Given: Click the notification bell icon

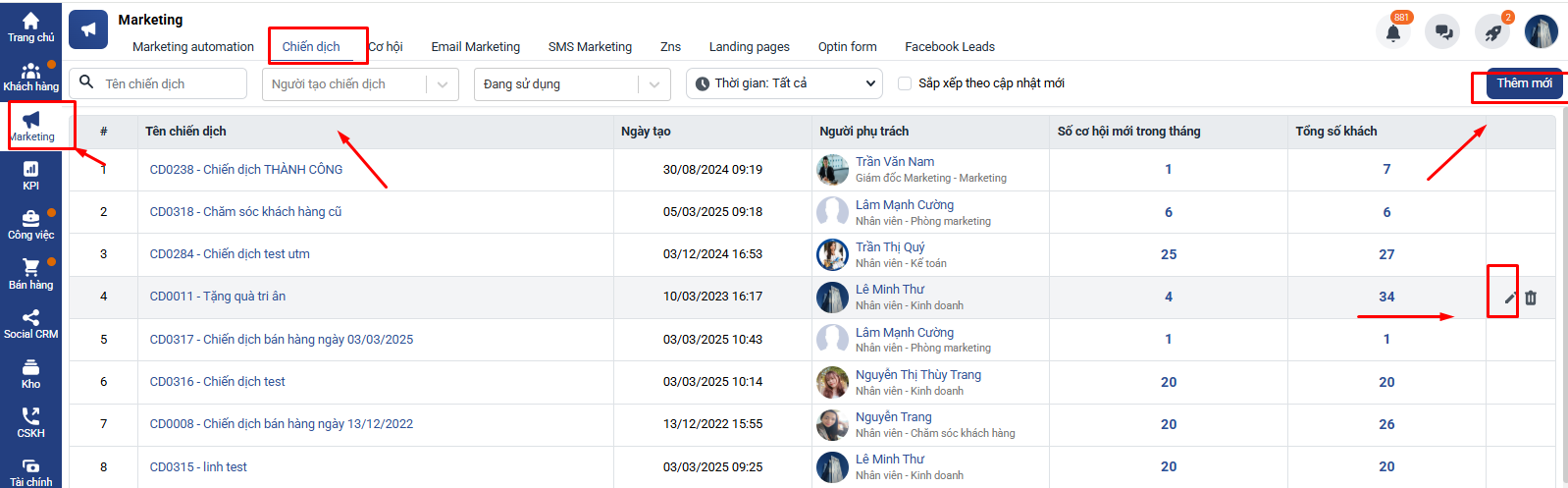Looking at the screenshot, I should [1392, 32].
